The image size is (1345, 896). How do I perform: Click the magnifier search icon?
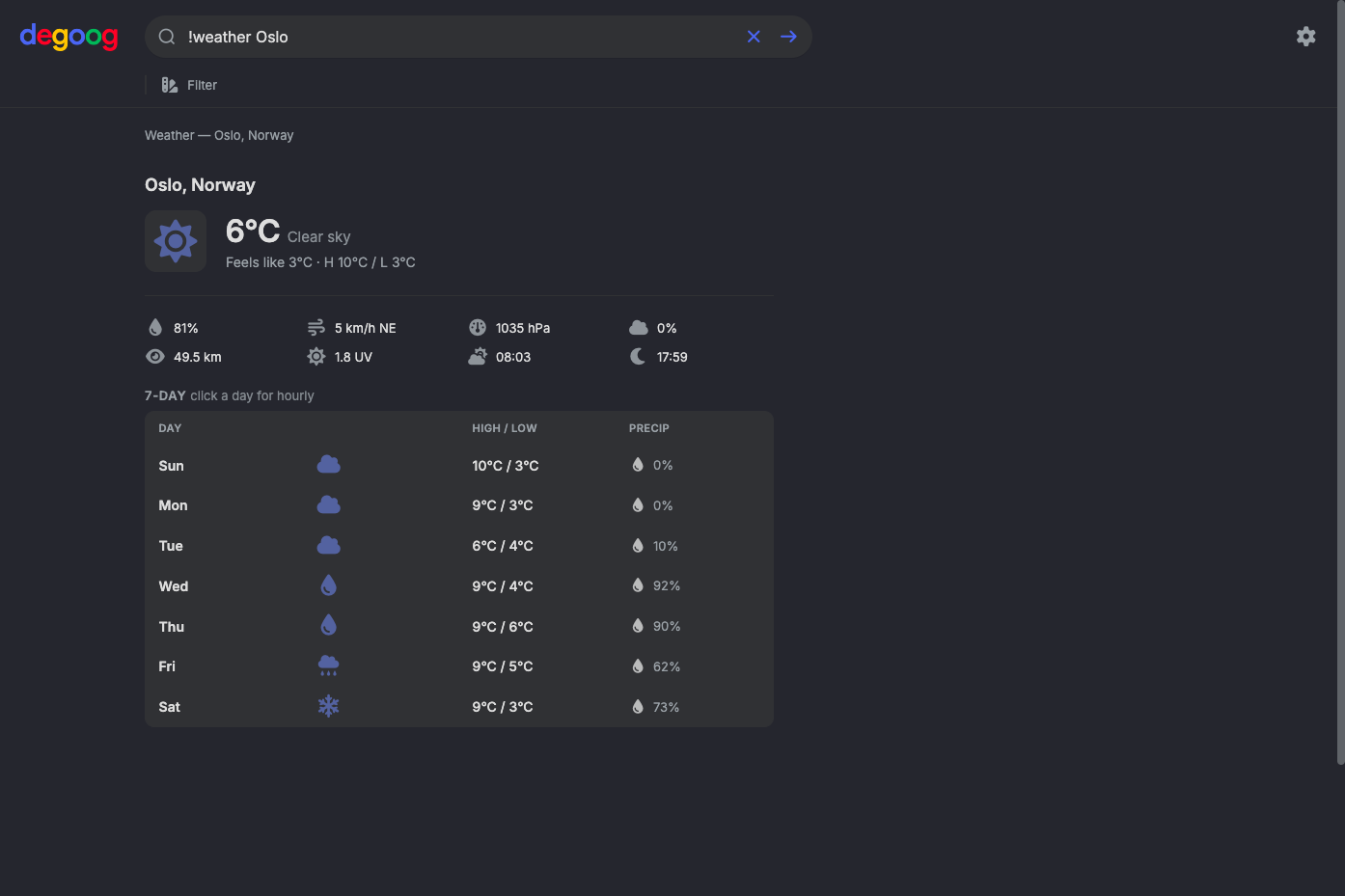coord(167,37)
